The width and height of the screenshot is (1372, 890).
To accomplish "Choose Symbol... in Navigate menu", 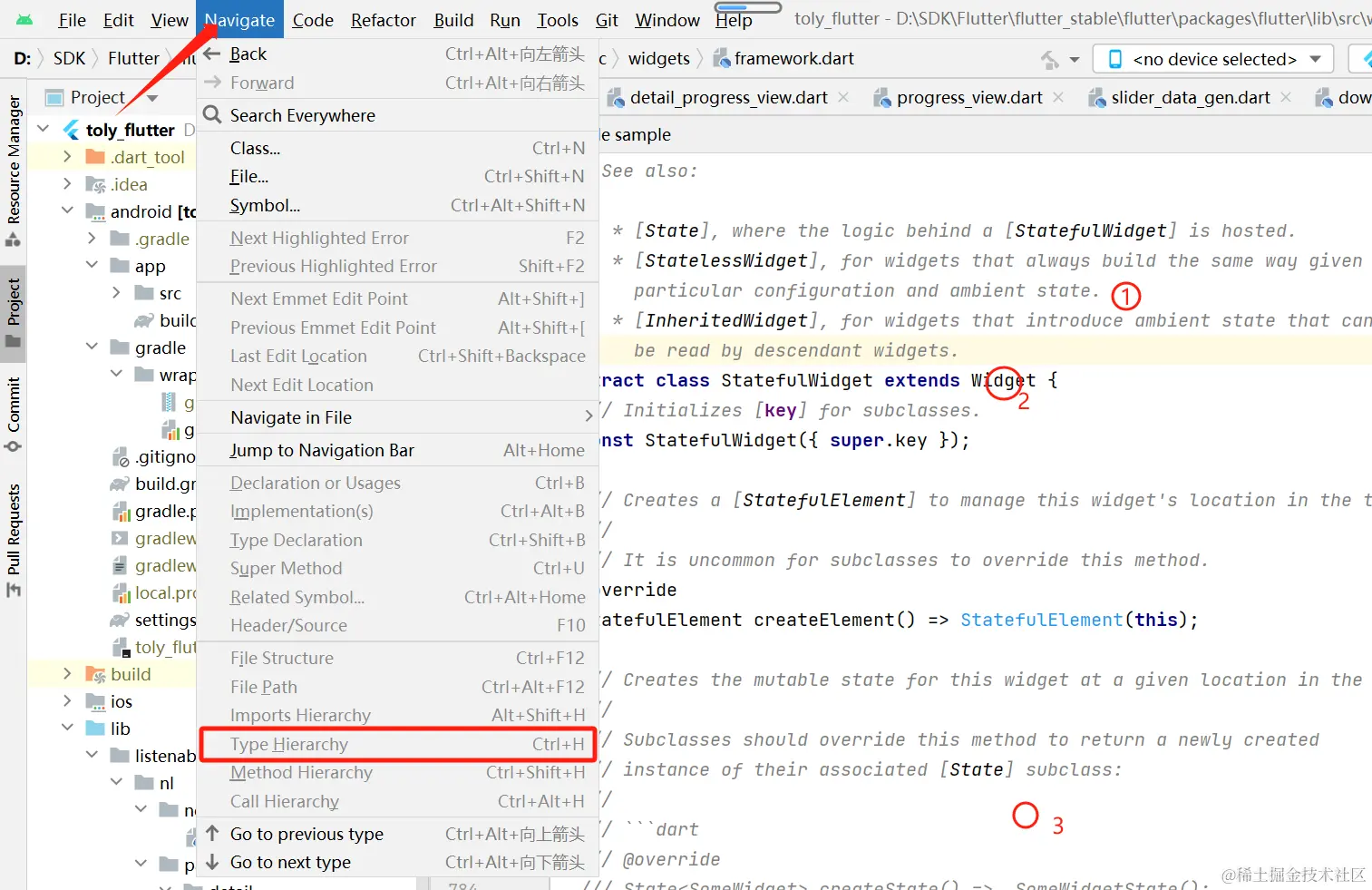I will 397,205.
